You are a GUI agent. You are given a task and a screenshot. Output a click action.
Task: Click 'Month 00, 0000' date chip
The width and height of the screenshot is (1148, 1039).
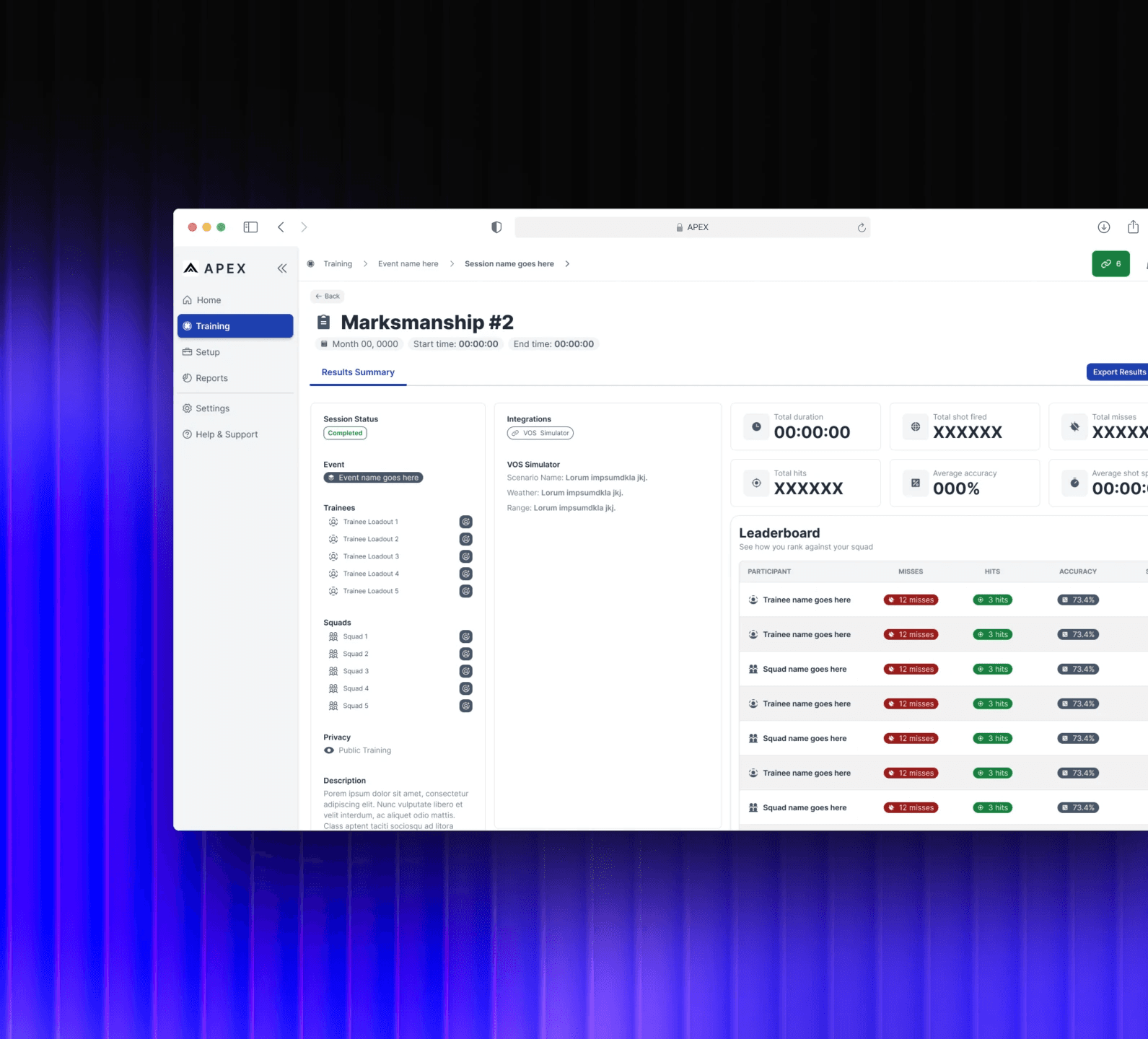tap(359, 344)
